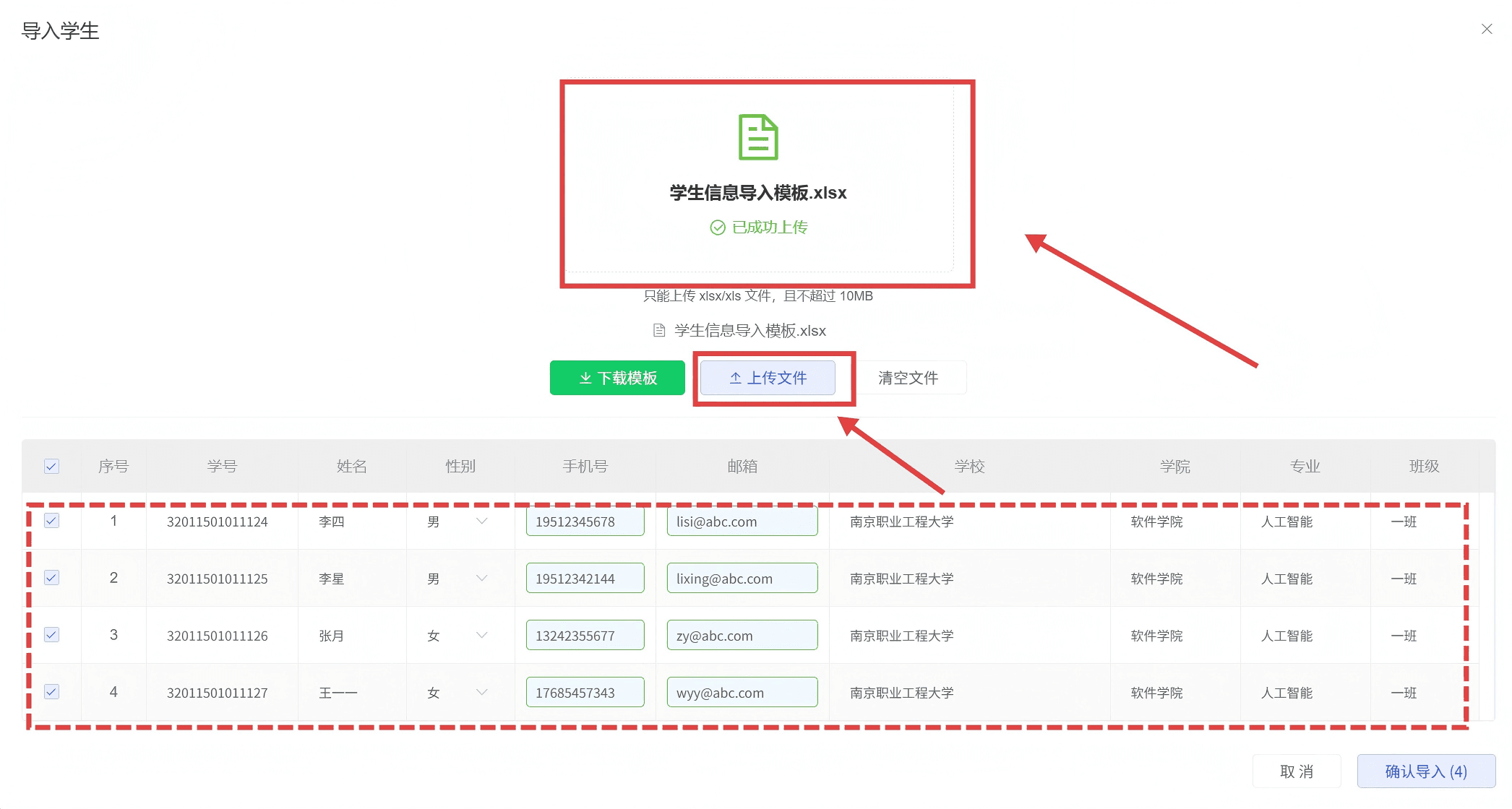Image resolution: width=1512 pixels, height=809 pixels.
Task: Click phone field containing 19512345678
Action: 585,522
